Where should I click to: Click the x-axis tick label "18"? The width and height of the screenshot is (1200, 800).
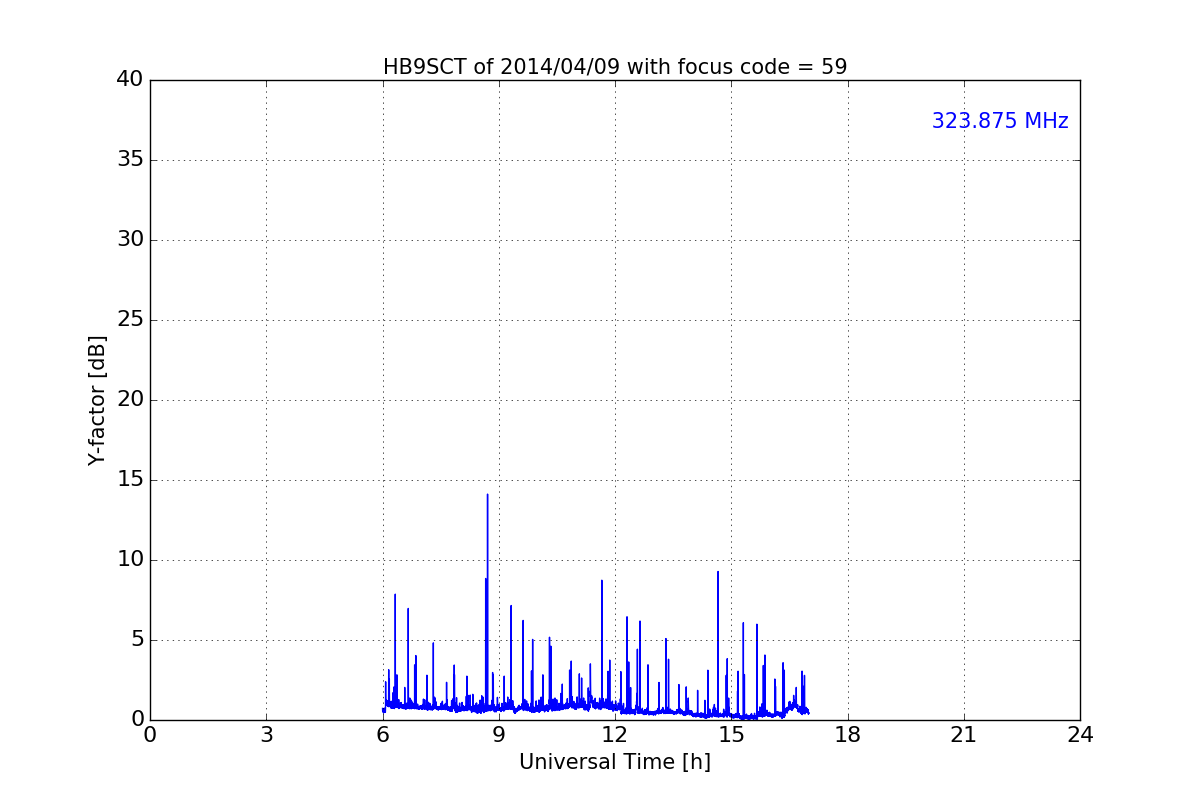tap(848, 734)
